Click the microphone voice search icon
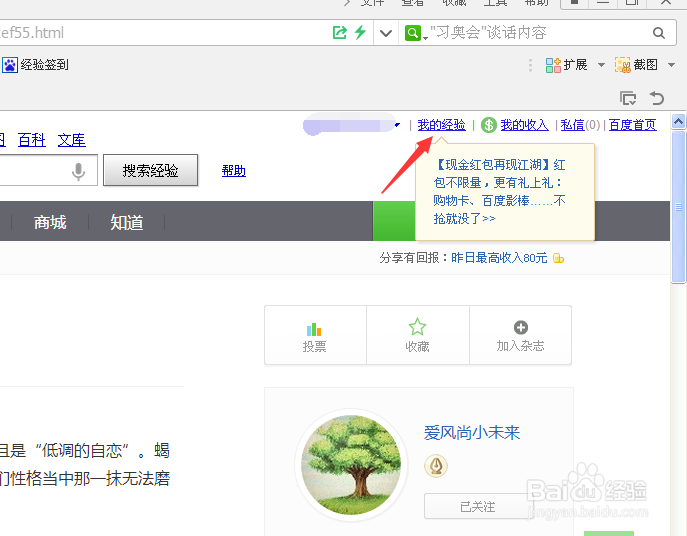Viewport: 687px width, 536px height. pyautogui.click(x=78, y=171)
